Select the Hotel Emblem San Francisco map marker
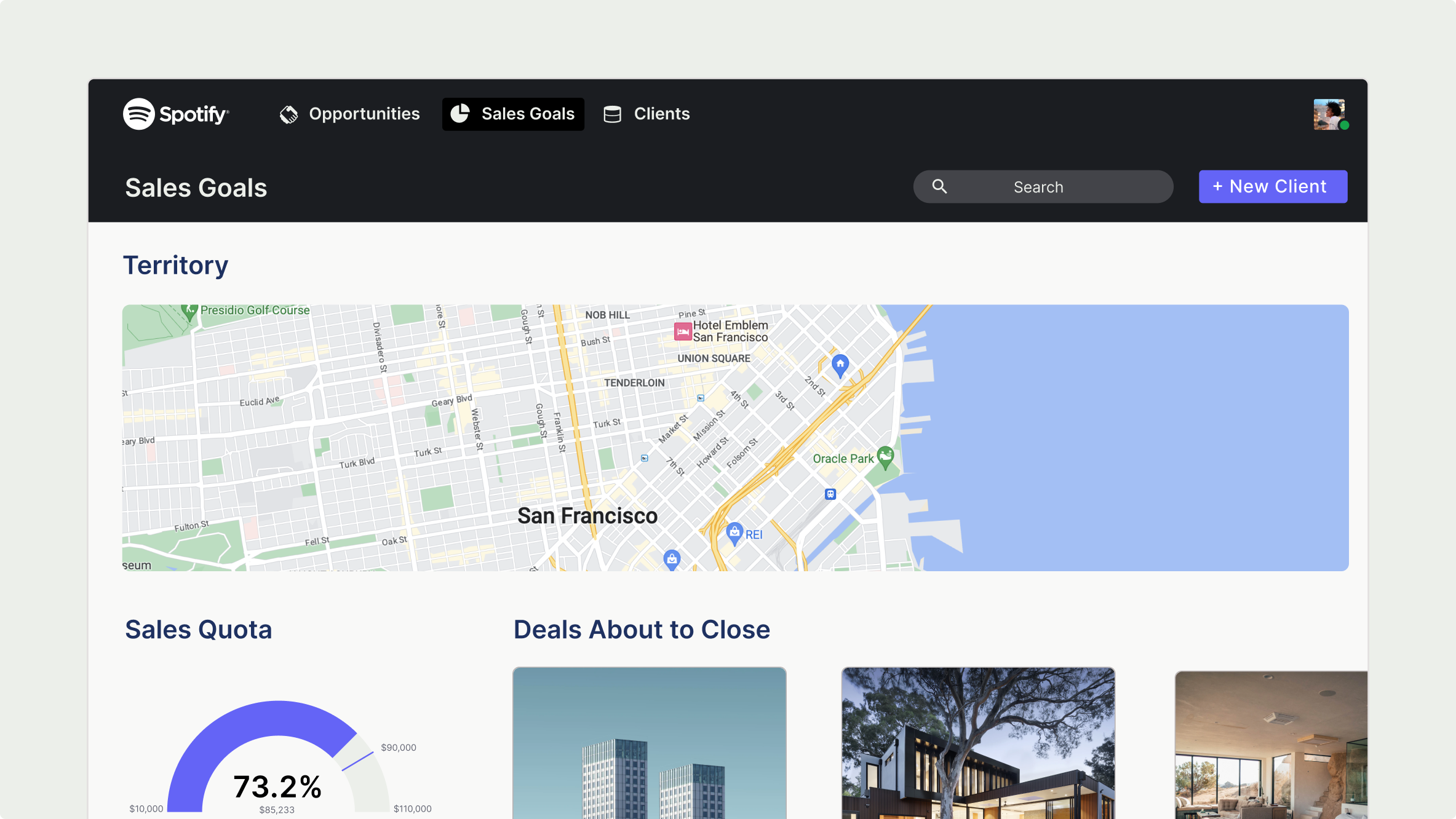The height and width of the screenshot is (819, 1456). 683,331
